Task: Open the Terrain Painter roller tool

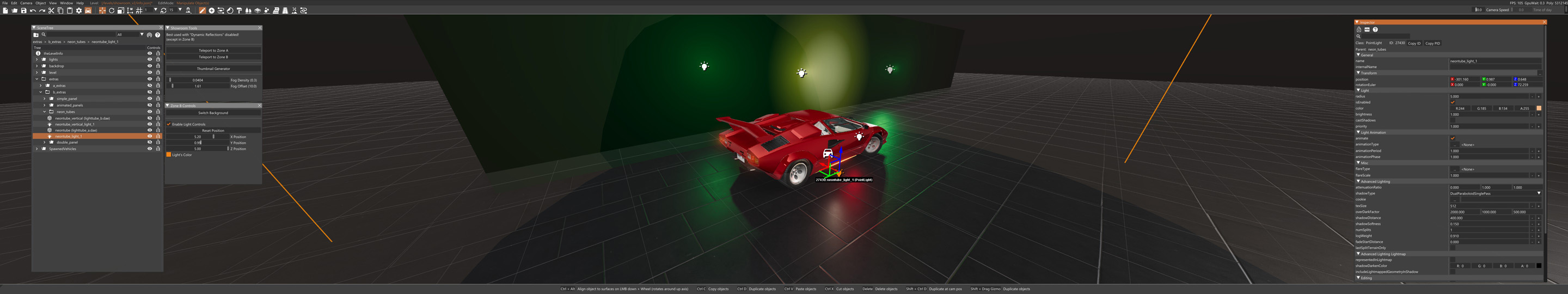Action: [239, 10]
